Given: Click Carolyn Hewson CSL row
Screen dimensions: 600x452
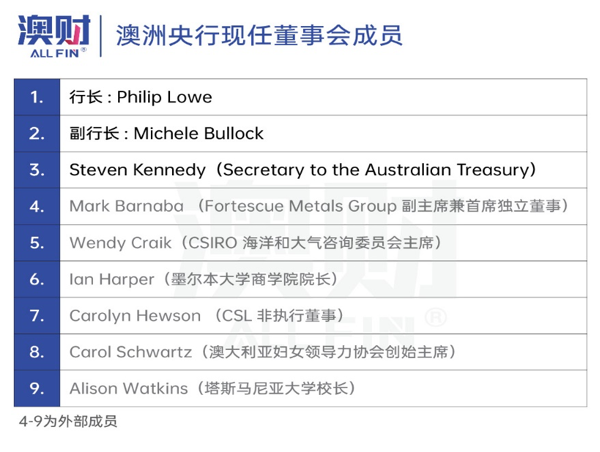Looking at the screenshot, I should coord(323,315).
